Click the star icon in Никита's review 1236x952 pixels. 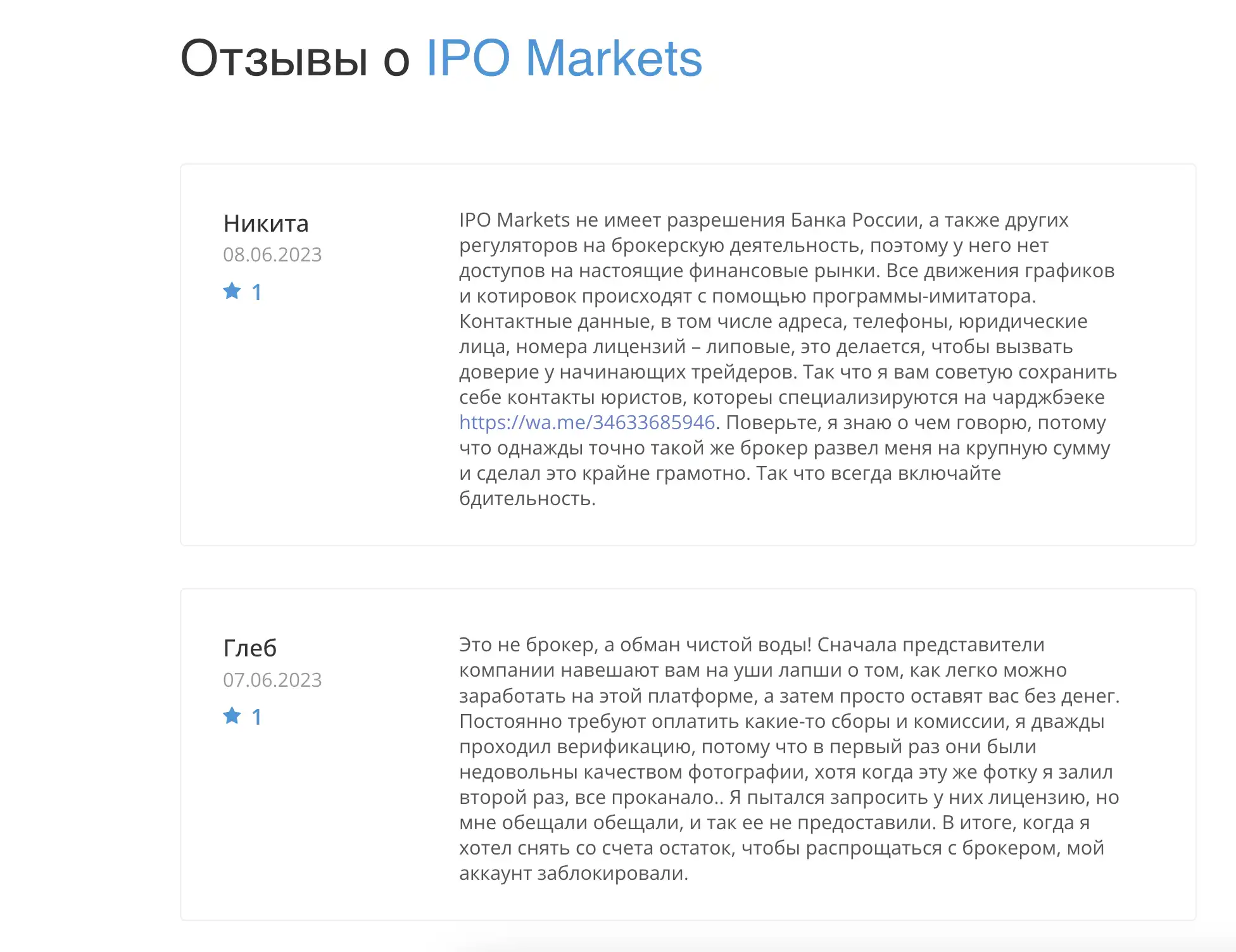point(232,291)
